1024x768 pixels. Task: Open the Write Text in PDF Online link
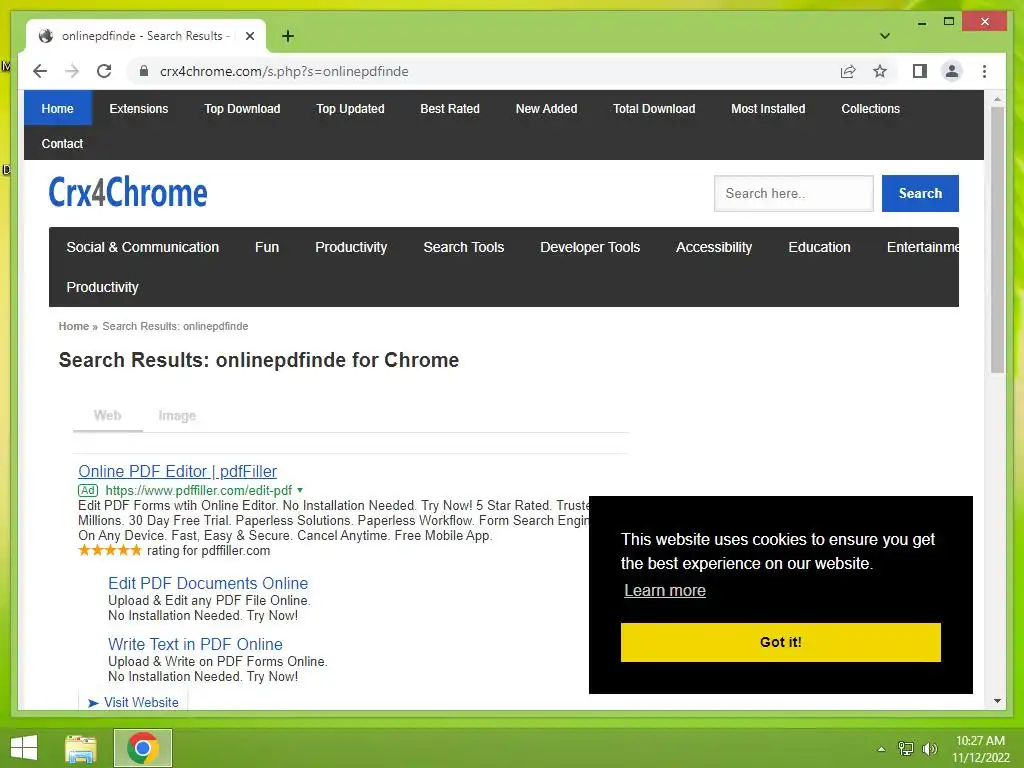(x=195, y=644)
